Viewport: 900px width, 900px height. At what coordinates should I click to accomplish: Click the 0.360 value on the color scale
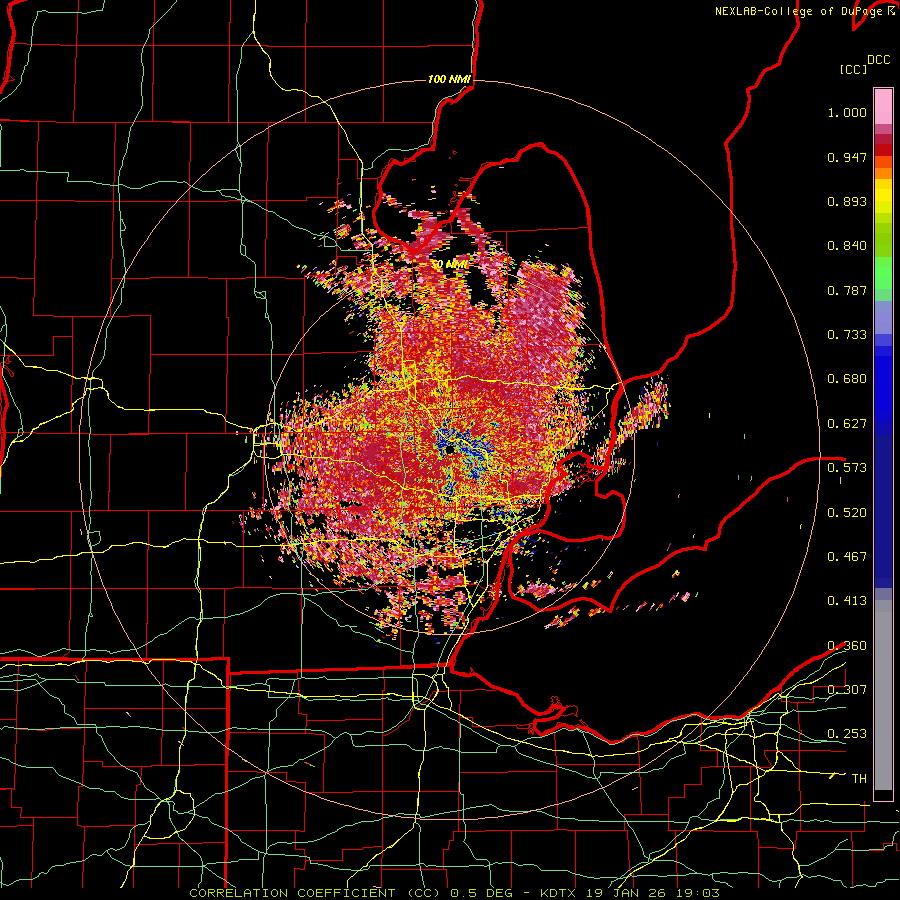pos(847,646)
